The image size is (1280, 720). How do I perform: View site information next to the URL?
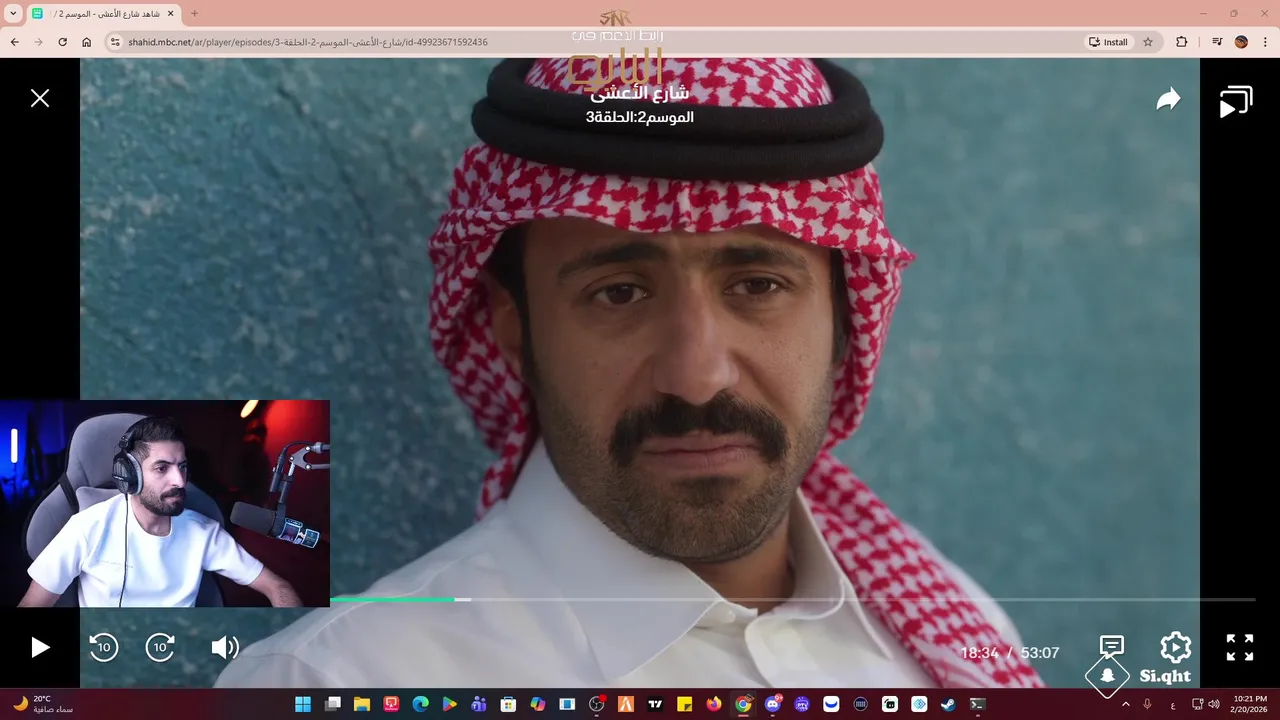[x=115, y=42]
